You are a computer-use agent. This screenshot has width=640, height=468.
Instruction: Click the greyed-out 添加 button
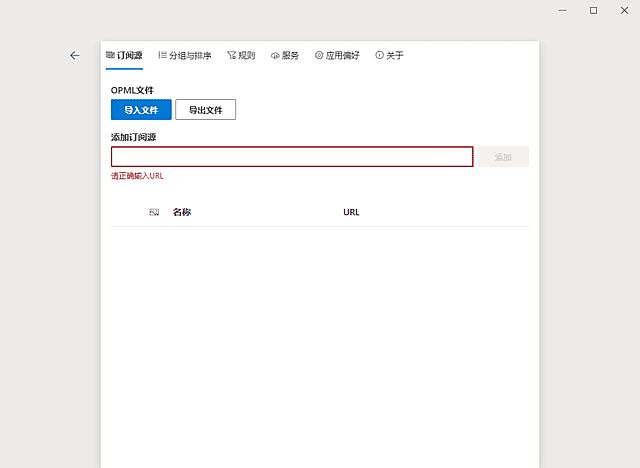503,157
